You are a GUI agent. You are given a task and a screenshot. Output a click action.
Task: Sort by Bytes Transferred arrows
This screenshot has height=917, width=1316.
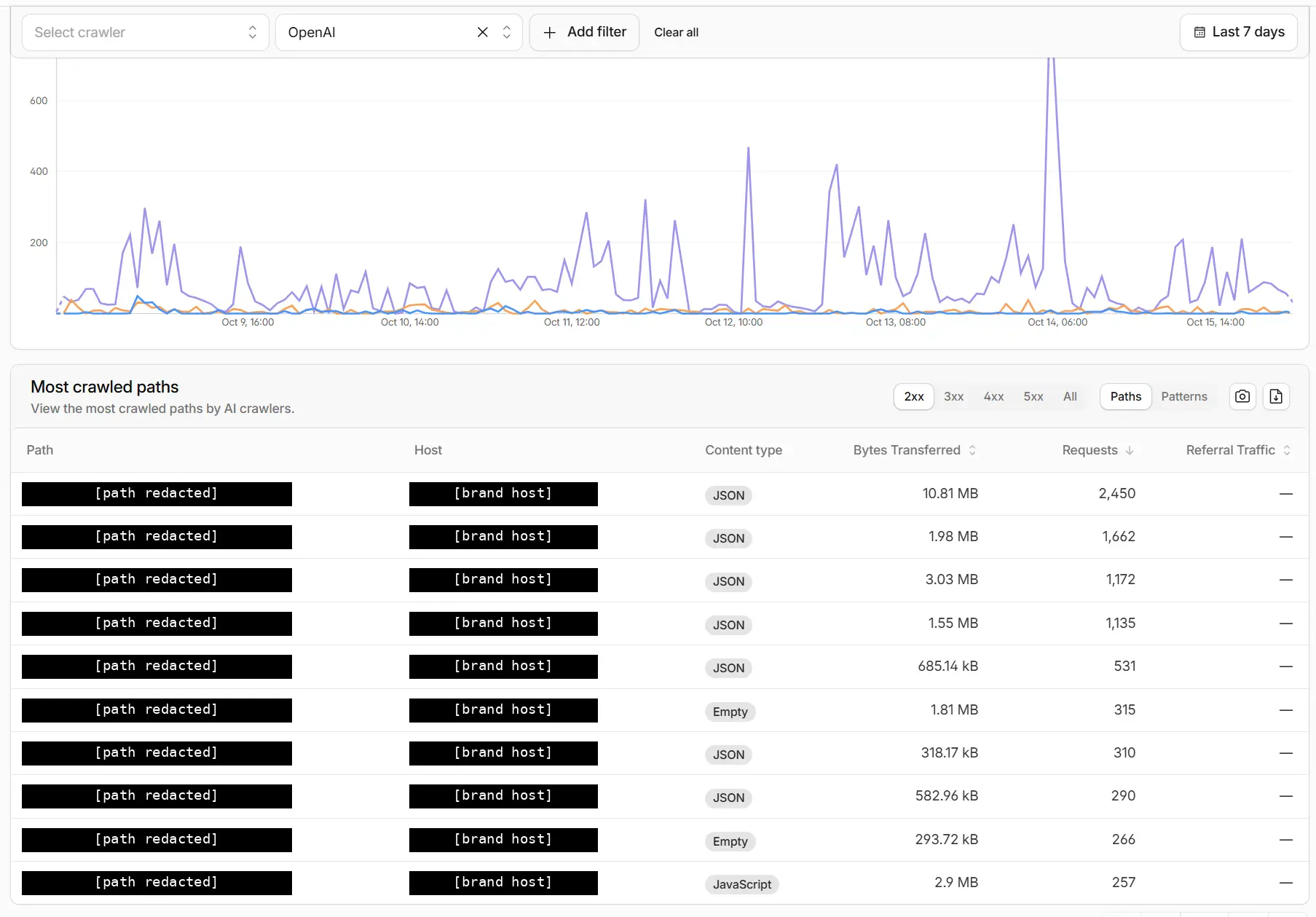pos(972,450)
